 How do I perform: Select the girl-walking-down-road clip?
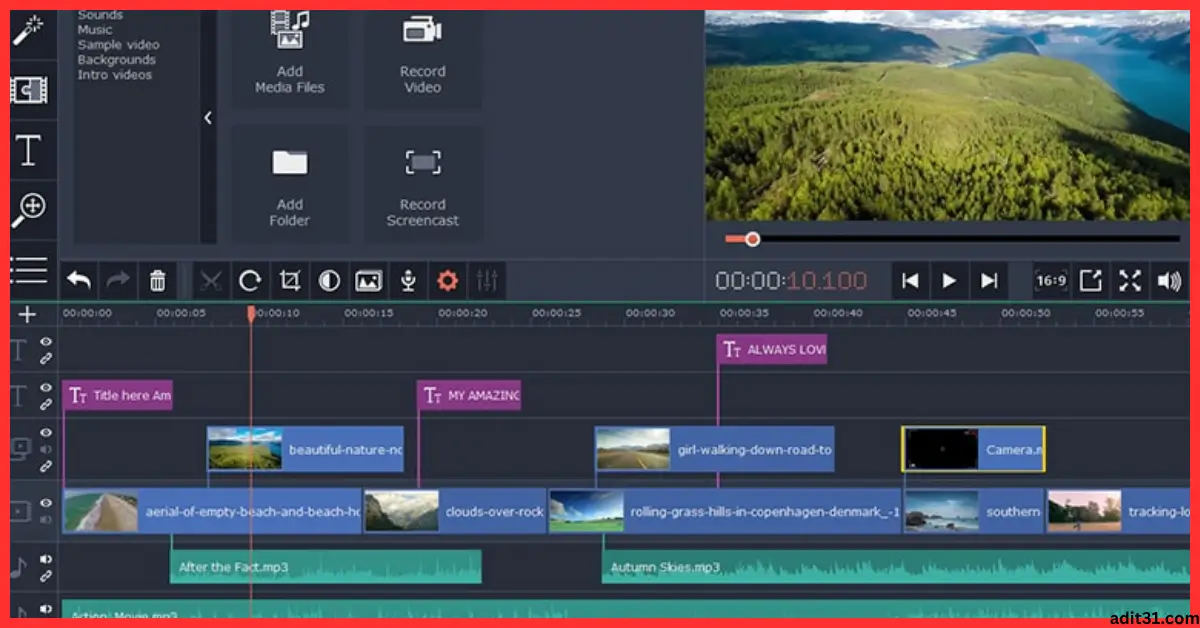coord(715,450)
